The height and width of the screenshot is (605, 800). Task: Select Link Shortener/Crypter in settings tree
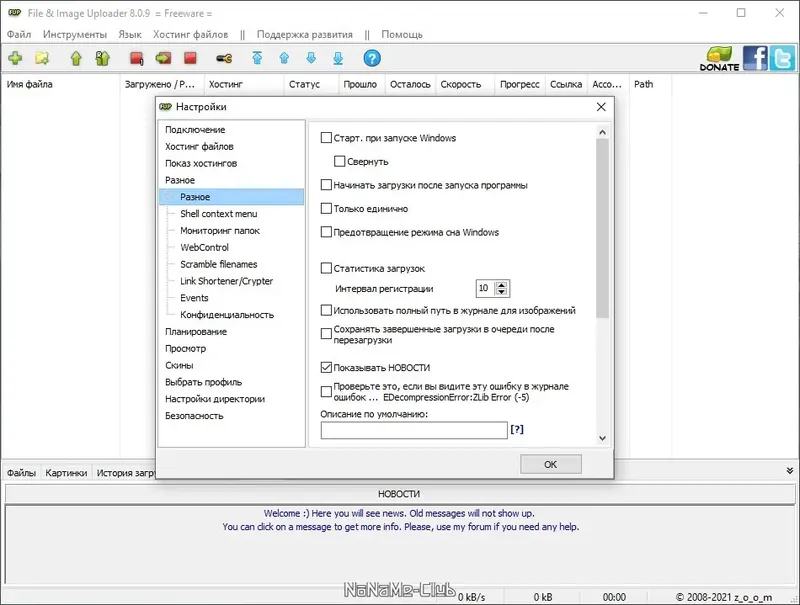[x=226, y=281]
